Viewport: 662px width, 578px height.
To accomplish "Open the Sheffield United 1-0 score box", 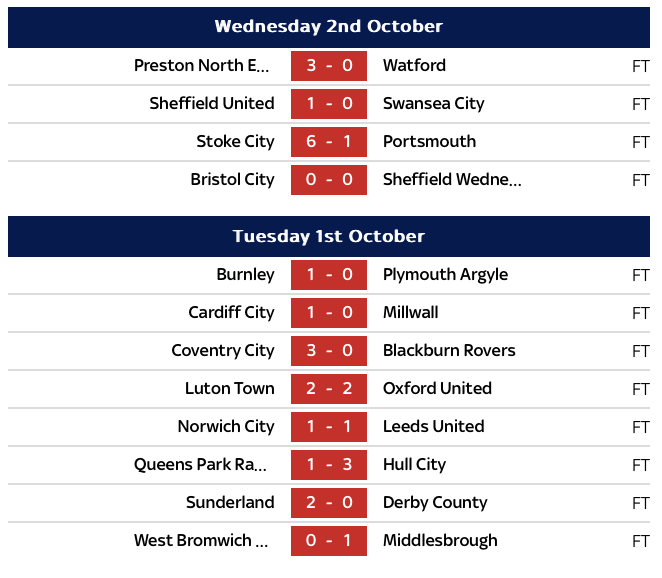I will click(x=330, y=104).
